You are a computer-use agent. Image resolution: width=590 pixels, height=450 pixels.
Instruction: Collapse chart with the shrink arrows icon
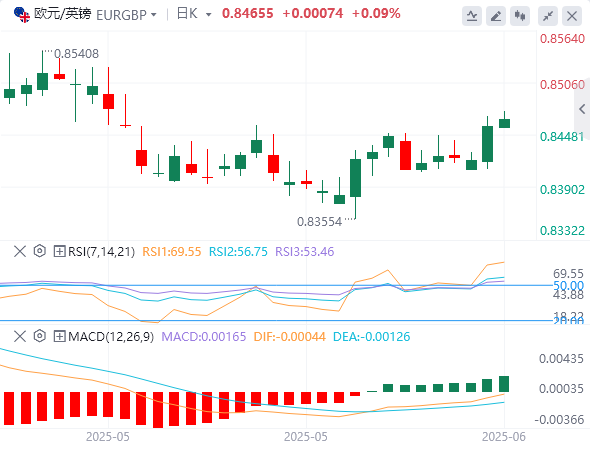tap(548, 16)
